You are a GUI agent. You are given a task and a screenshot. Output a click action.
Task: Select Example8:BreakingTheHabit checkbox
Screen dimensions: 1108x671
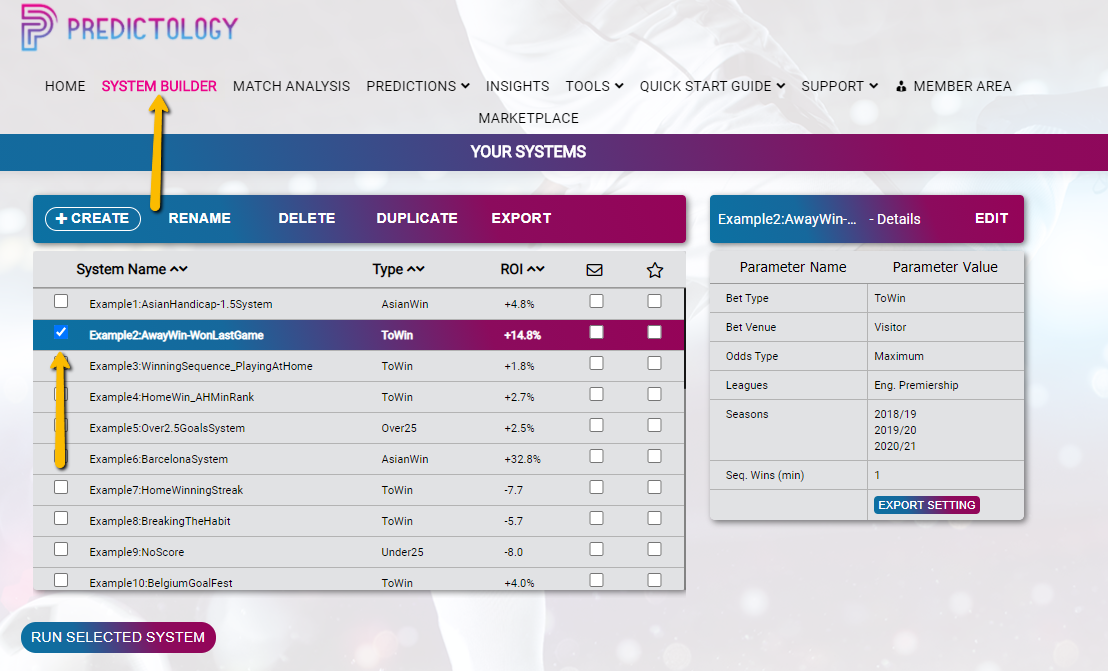[61, 518]
